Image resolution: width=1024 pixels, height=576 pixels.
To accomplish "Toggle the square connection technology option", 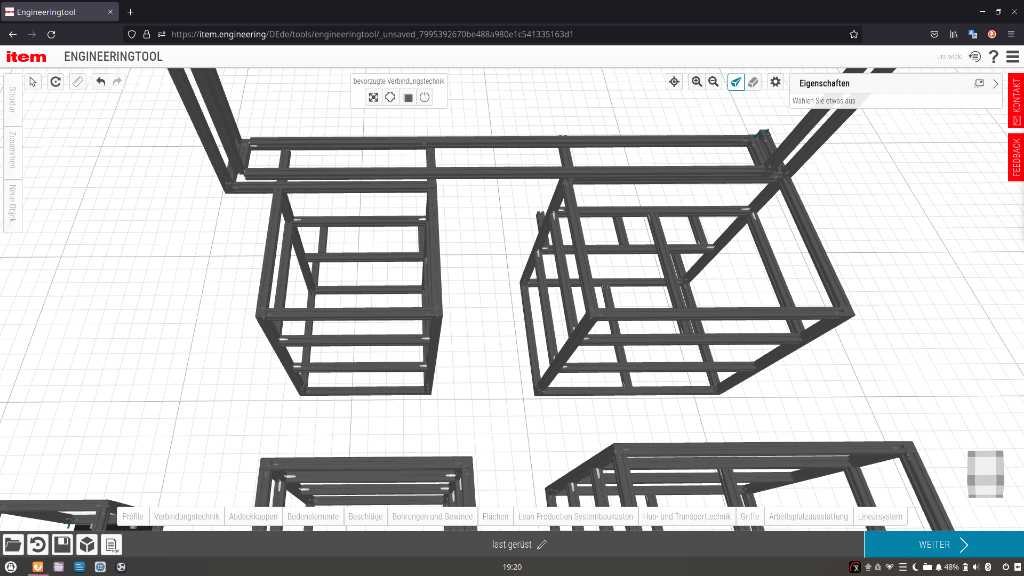I will click(408, 97).
